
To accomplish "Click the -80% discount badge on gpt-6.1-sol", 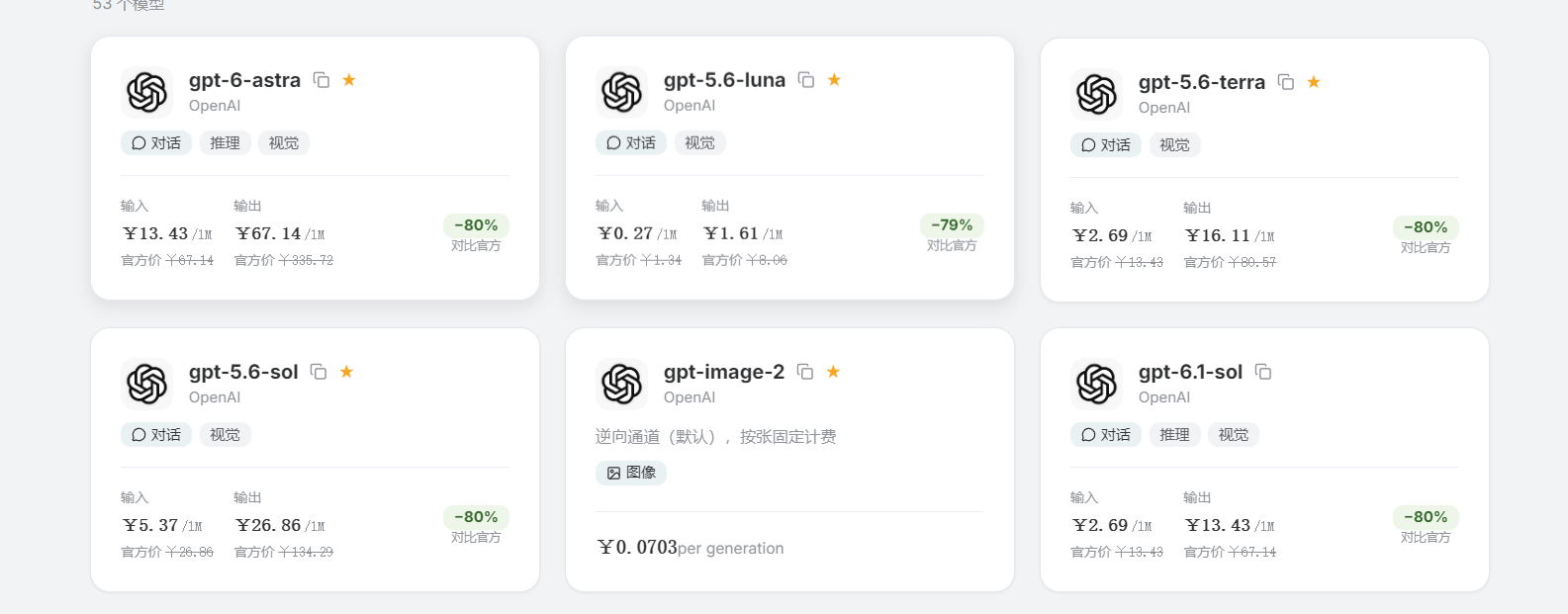I will (1426, 517).
